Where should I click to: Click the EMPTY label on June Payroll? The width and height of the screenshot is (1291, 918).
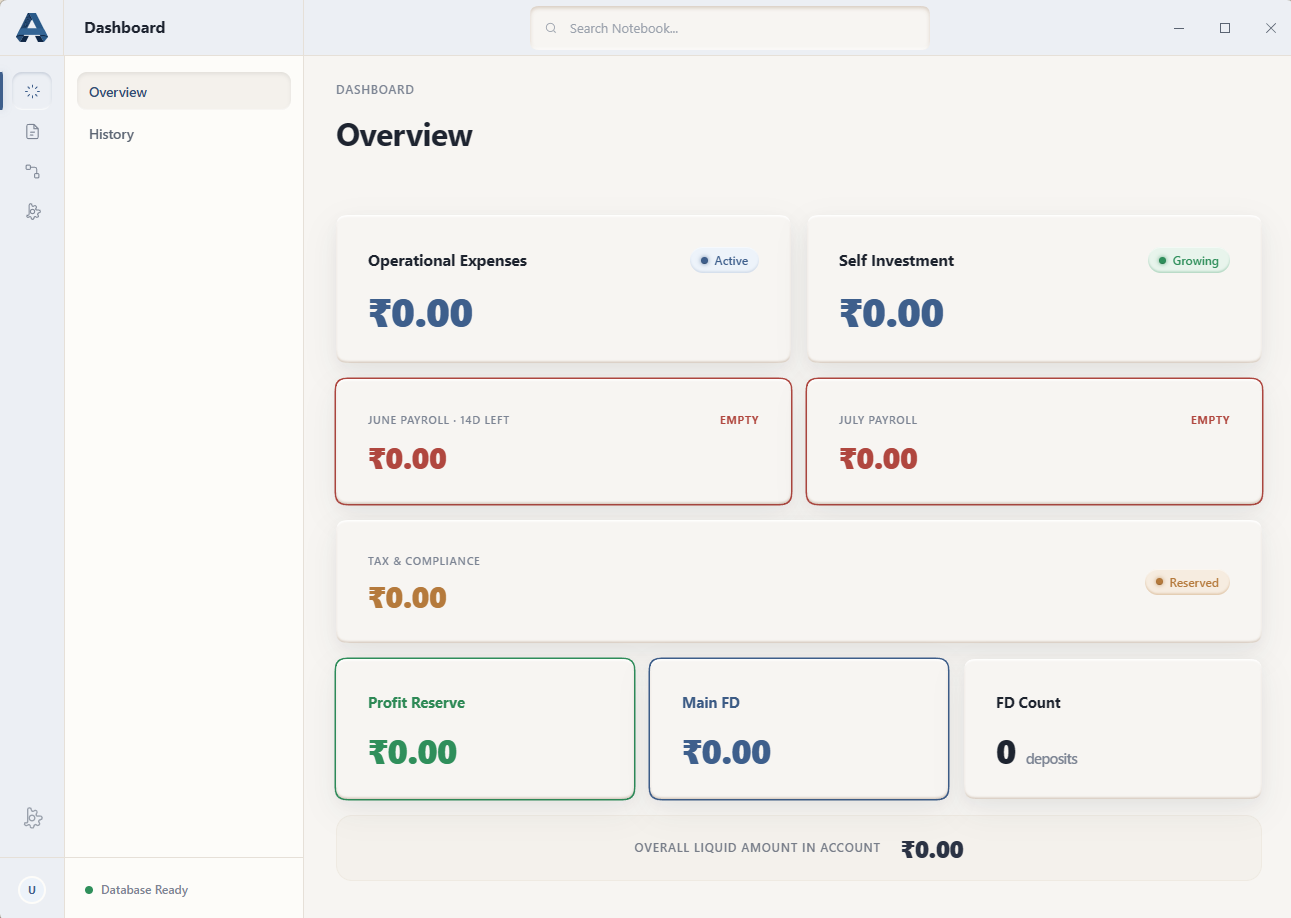click(739, 420)
